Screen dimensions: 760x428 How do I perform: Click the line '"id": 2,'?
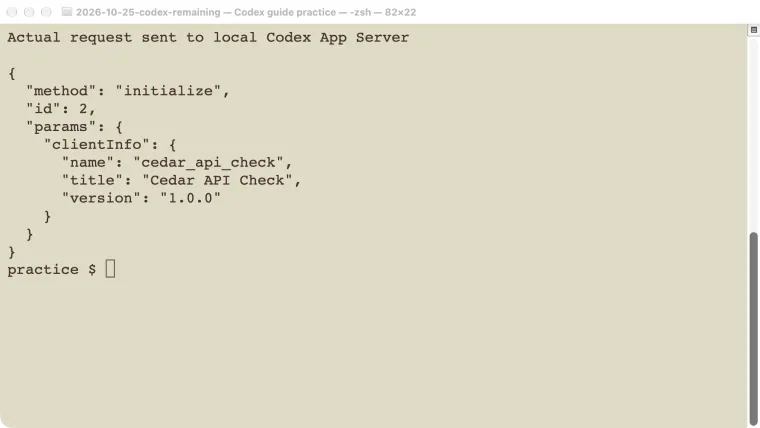61,109
